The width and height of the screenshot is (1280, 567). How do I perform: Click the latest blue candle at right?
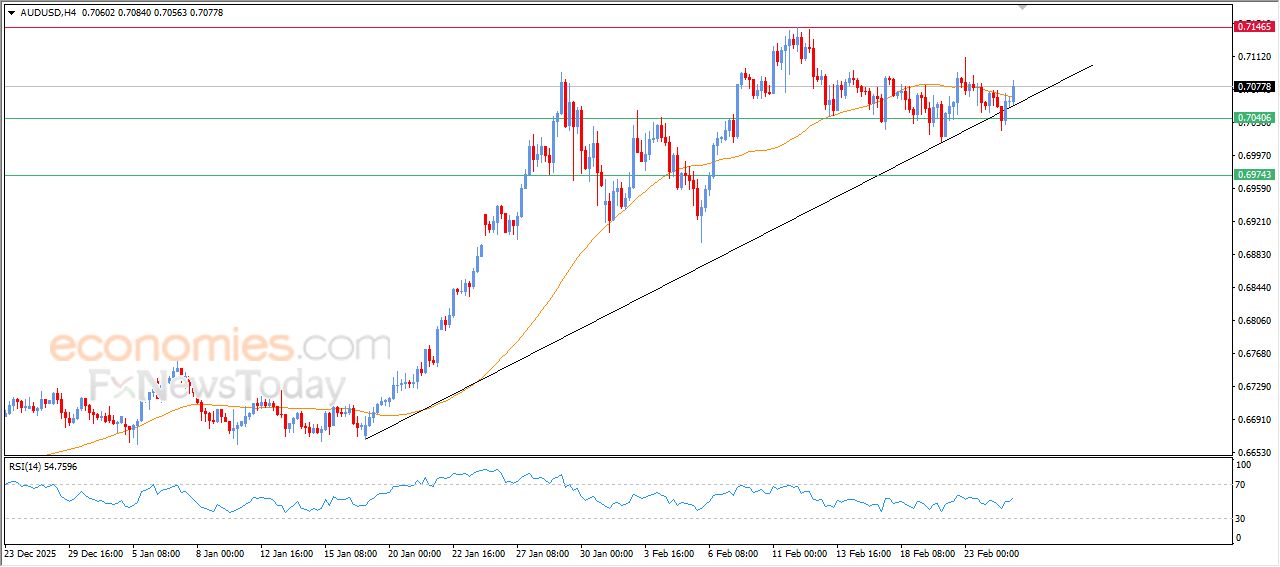pyautogui.click(x=1014, y=93)
